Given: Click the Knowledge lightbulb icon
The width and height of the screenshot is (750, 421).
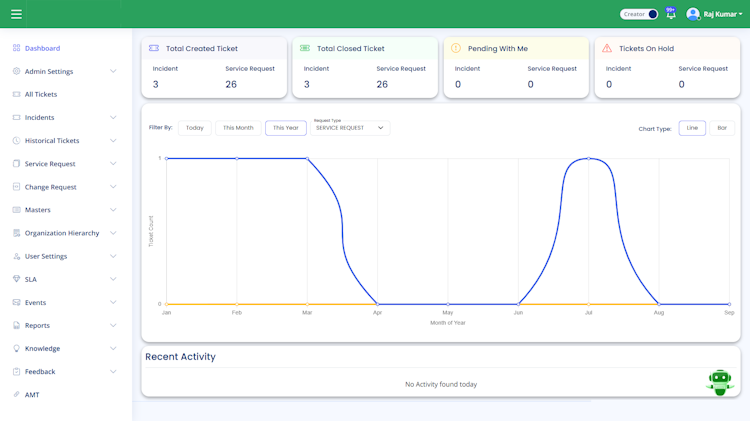Looking at the screenshot, I should 16,348.
